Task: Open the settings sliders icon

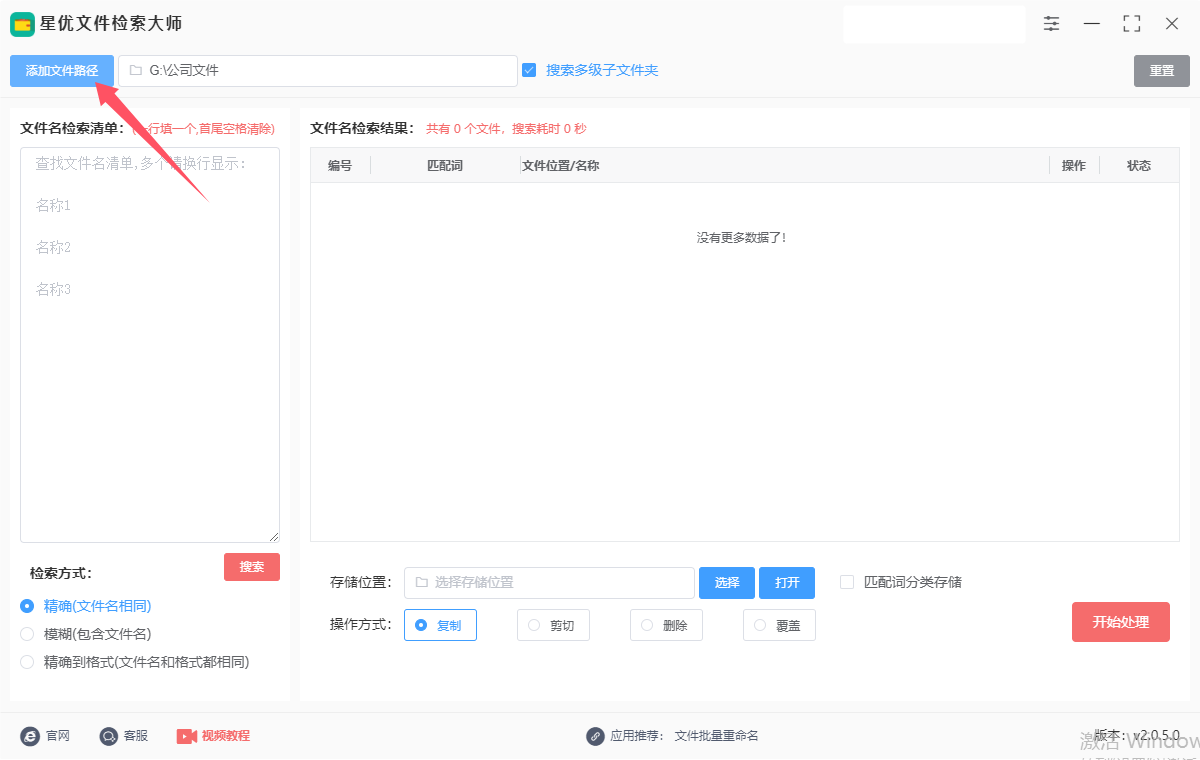Action: [1052, 23]
